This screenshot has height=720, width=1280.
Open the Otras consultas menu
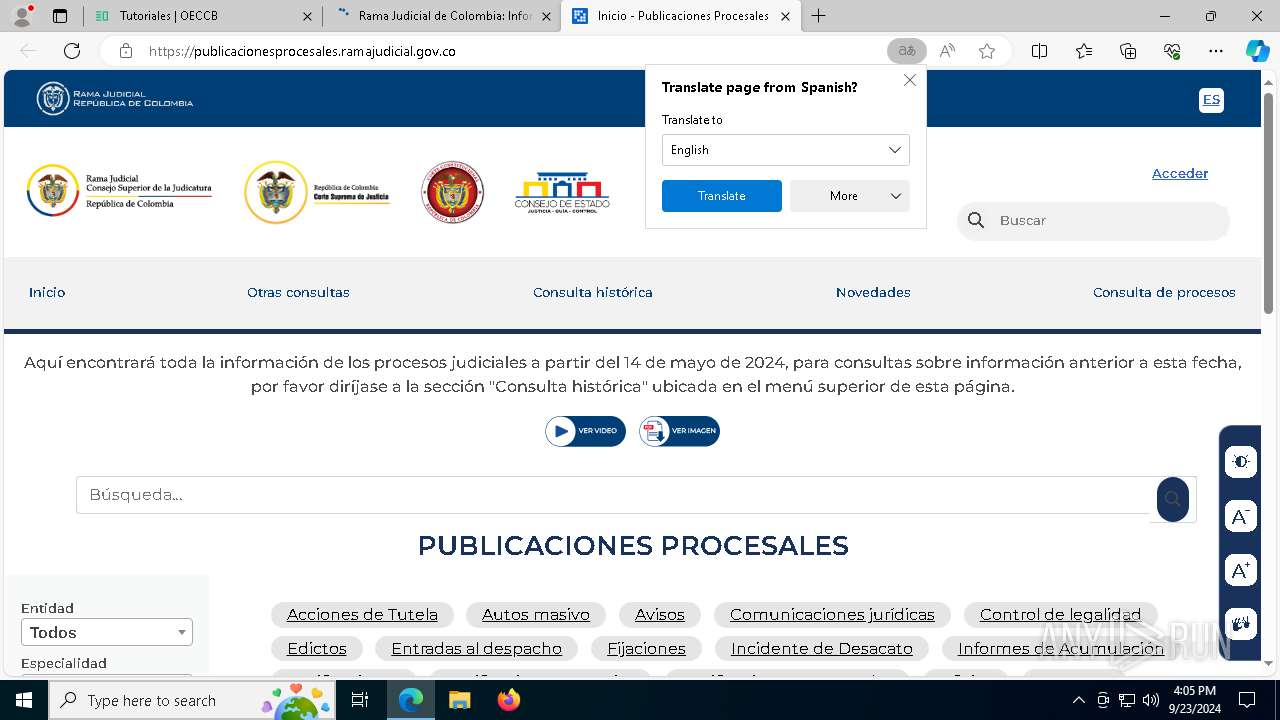(x=298, y=292)
